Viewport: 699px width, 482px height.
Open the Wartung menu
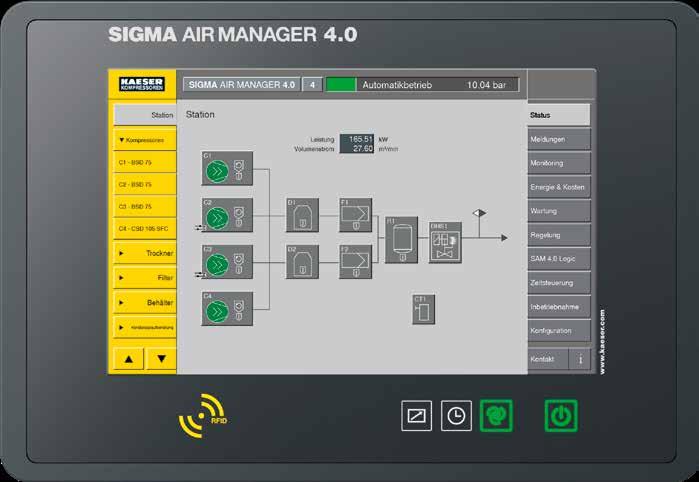tap(559, 211)
